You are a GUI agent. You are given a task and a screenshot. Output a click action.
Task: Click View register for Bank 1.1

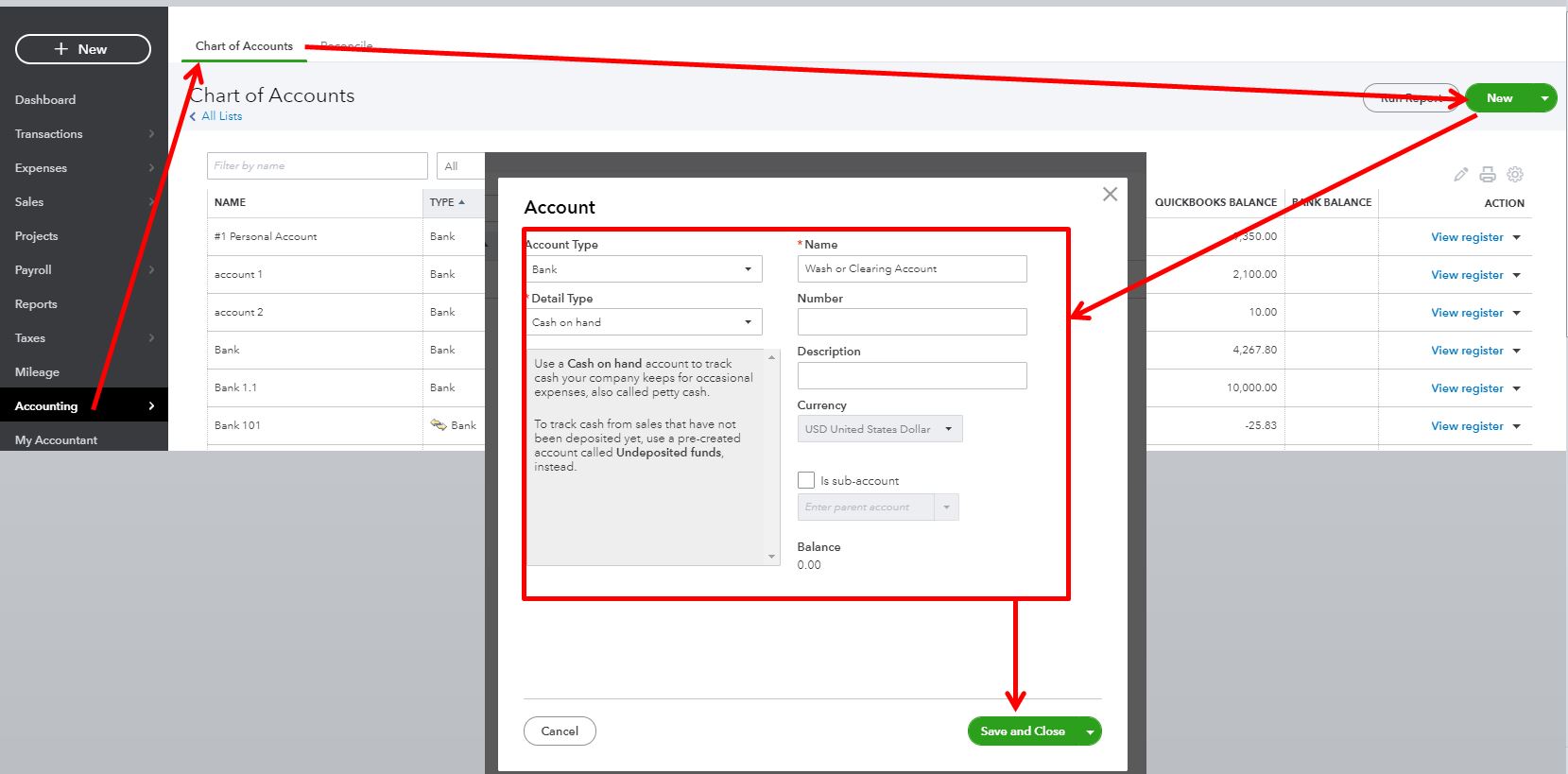[1467, 388]
